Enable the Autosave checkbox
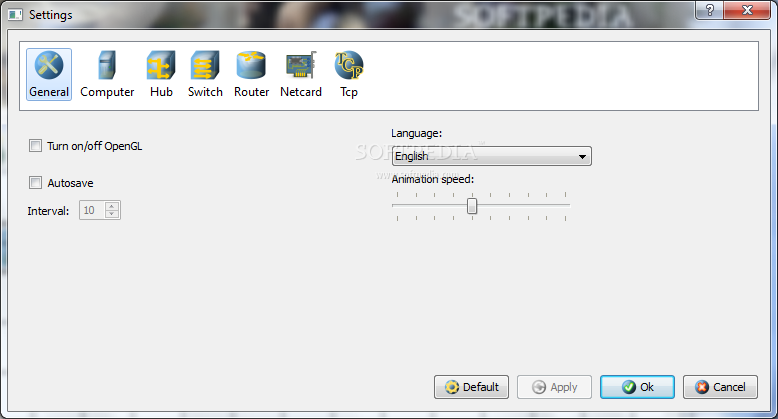The image size is (778, 419). pyautogui.click(x=35, y=183)
